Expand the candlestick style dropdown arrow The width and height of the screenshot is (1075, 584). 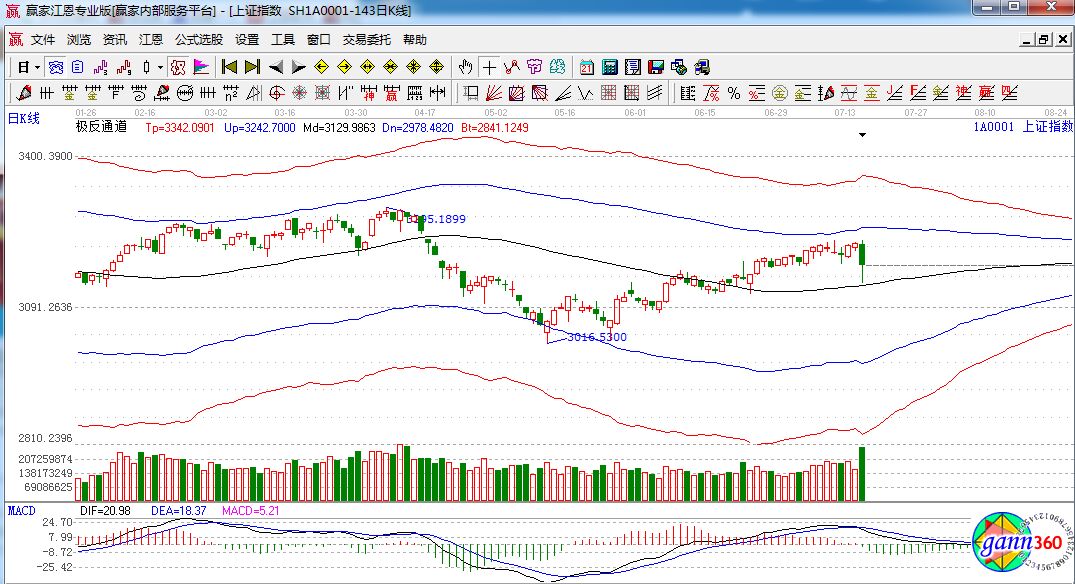[161, 67]
